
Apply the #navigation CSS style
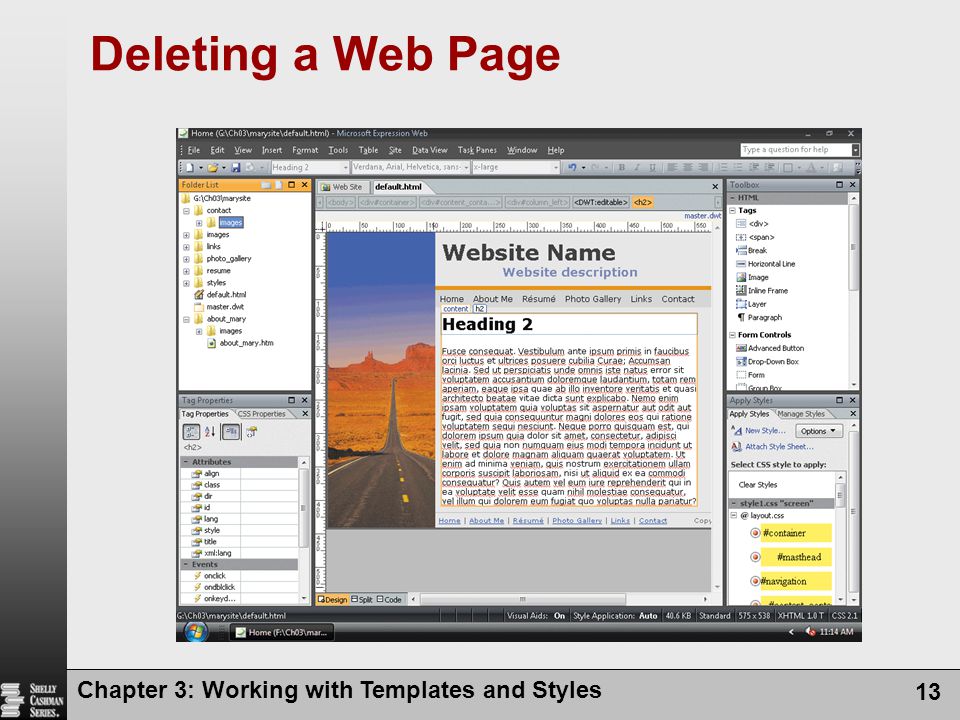790,581
